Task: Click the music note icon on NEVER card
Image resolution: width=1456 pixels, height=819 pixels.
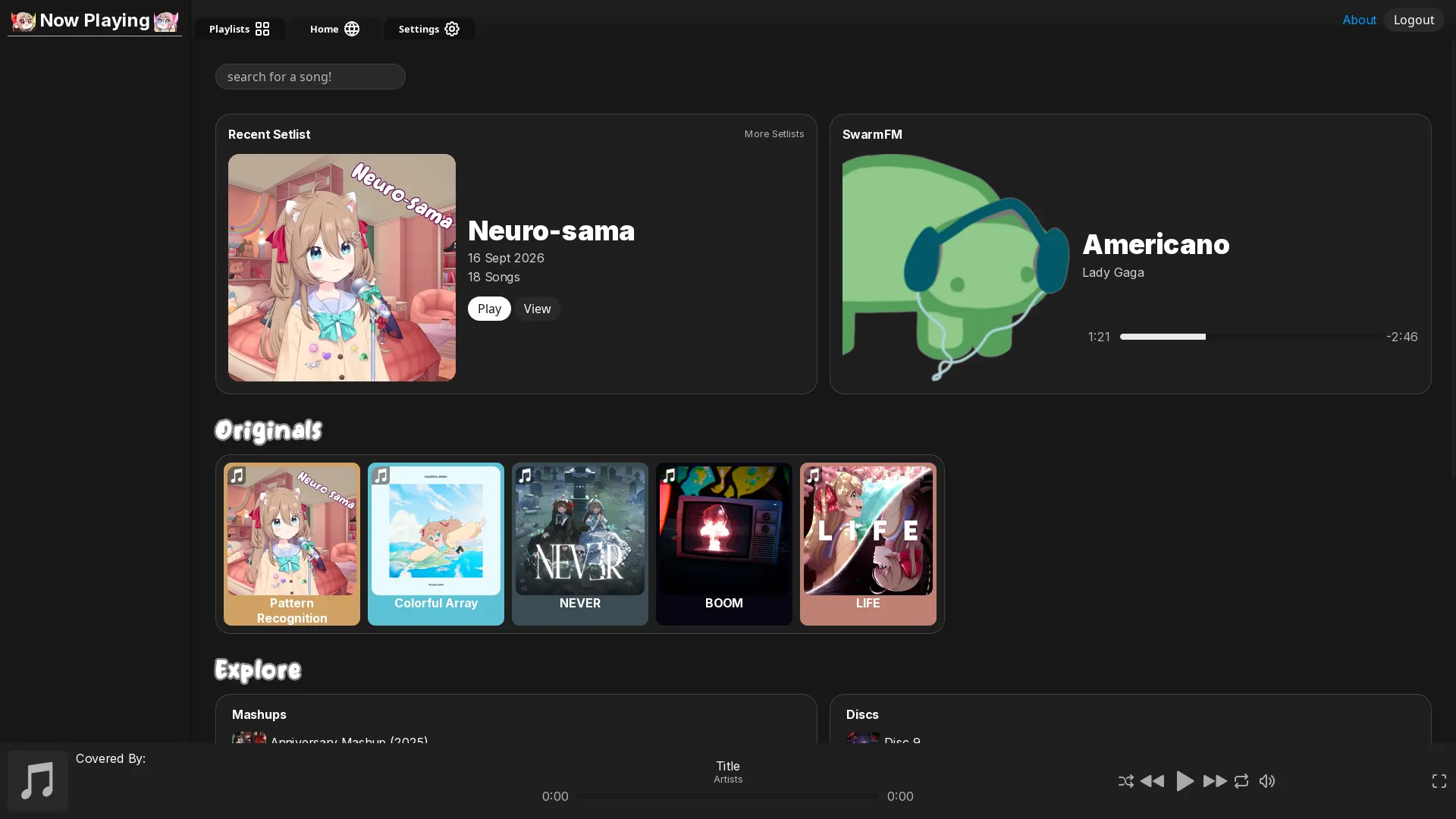Action: point(525,475)
